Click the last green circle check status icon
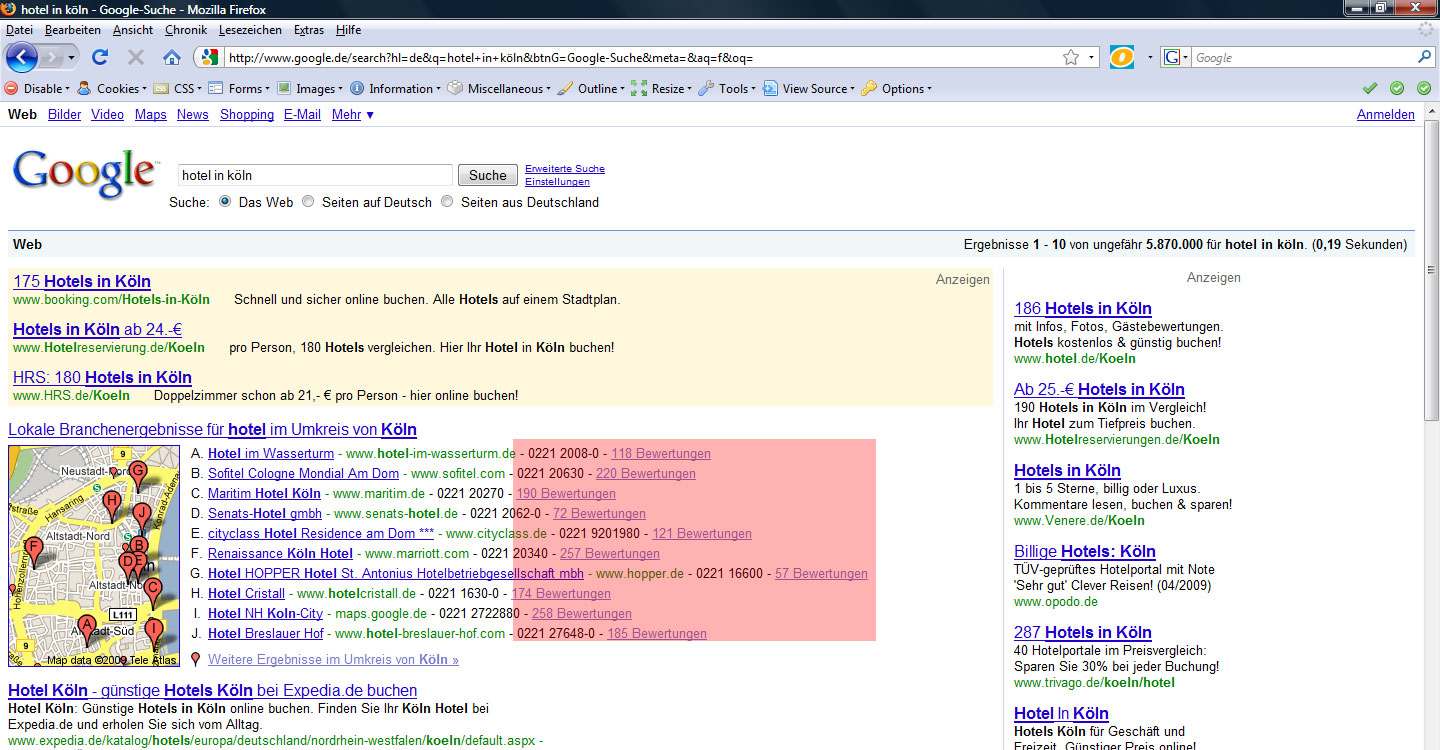The image size is (1440, 750). pyautogui.click(x=1424, y=88)
